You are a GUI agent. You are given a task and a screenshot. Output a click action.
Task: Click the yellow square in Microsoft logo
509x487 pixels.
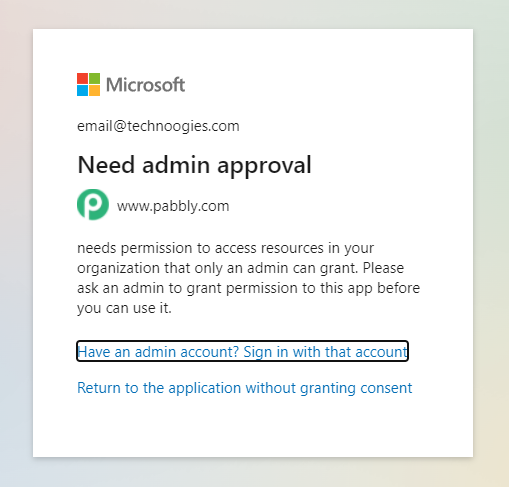click(x=94, y=91)
